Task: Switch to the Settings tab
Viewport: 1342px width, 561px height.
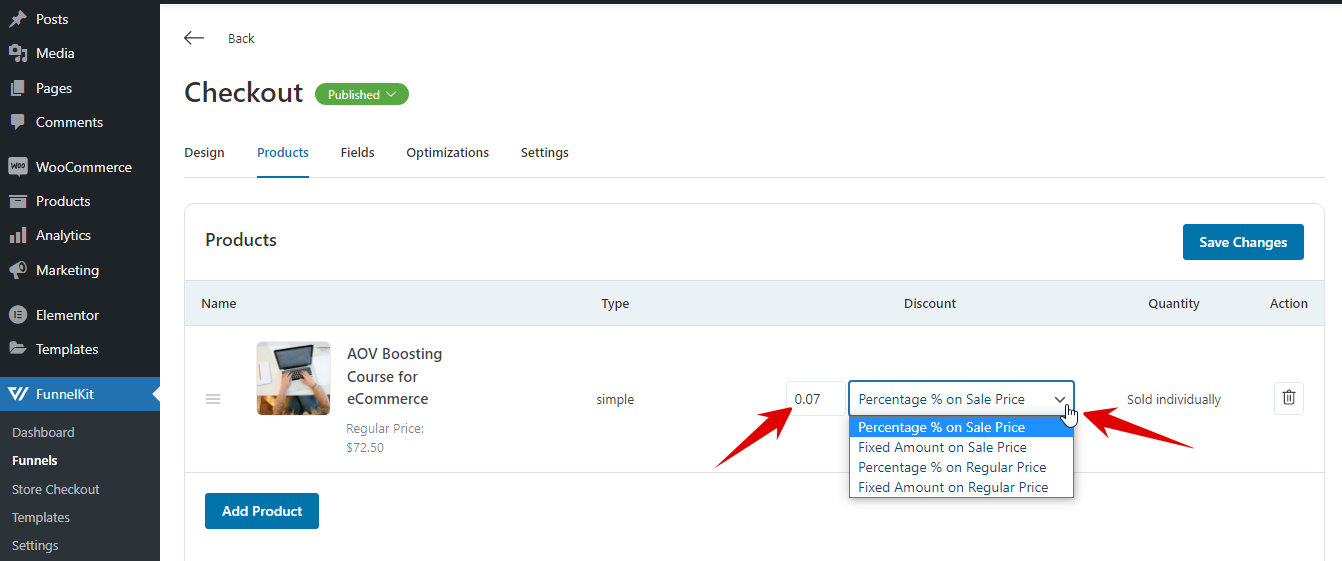Action: tap(545, 153)
